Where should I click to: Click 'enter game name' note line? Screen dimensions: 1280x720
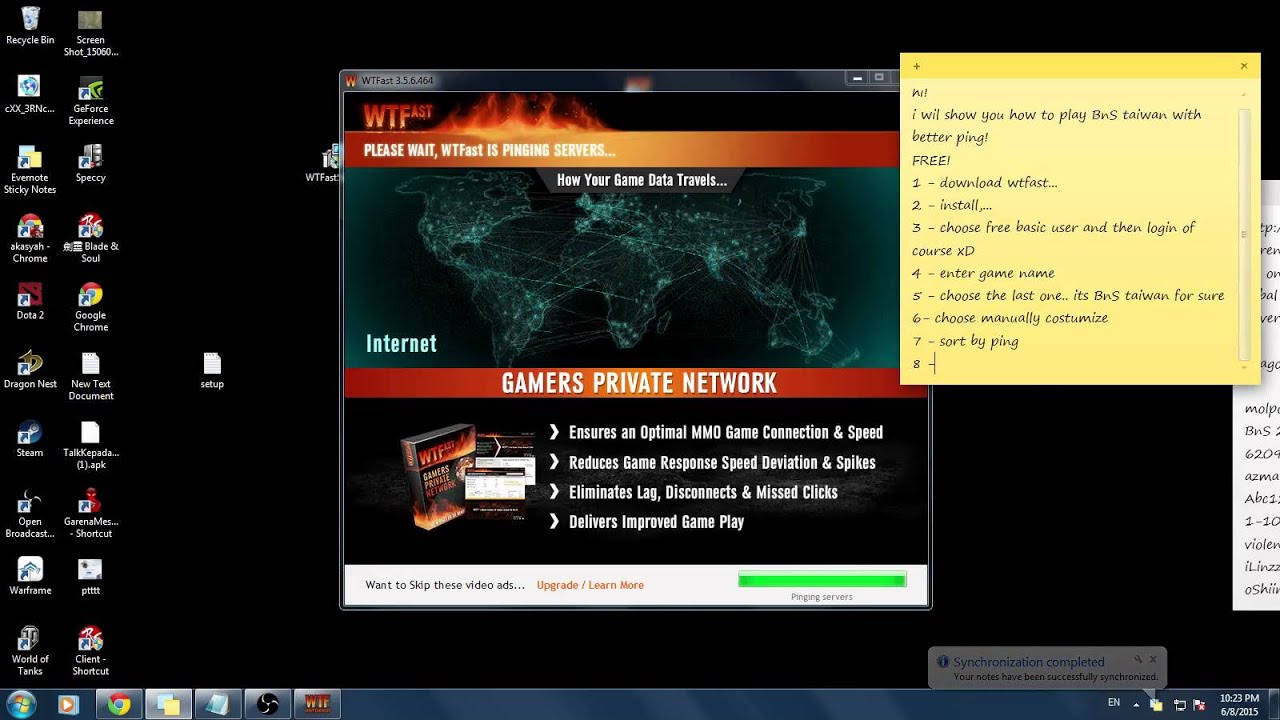tap(983, 273)
